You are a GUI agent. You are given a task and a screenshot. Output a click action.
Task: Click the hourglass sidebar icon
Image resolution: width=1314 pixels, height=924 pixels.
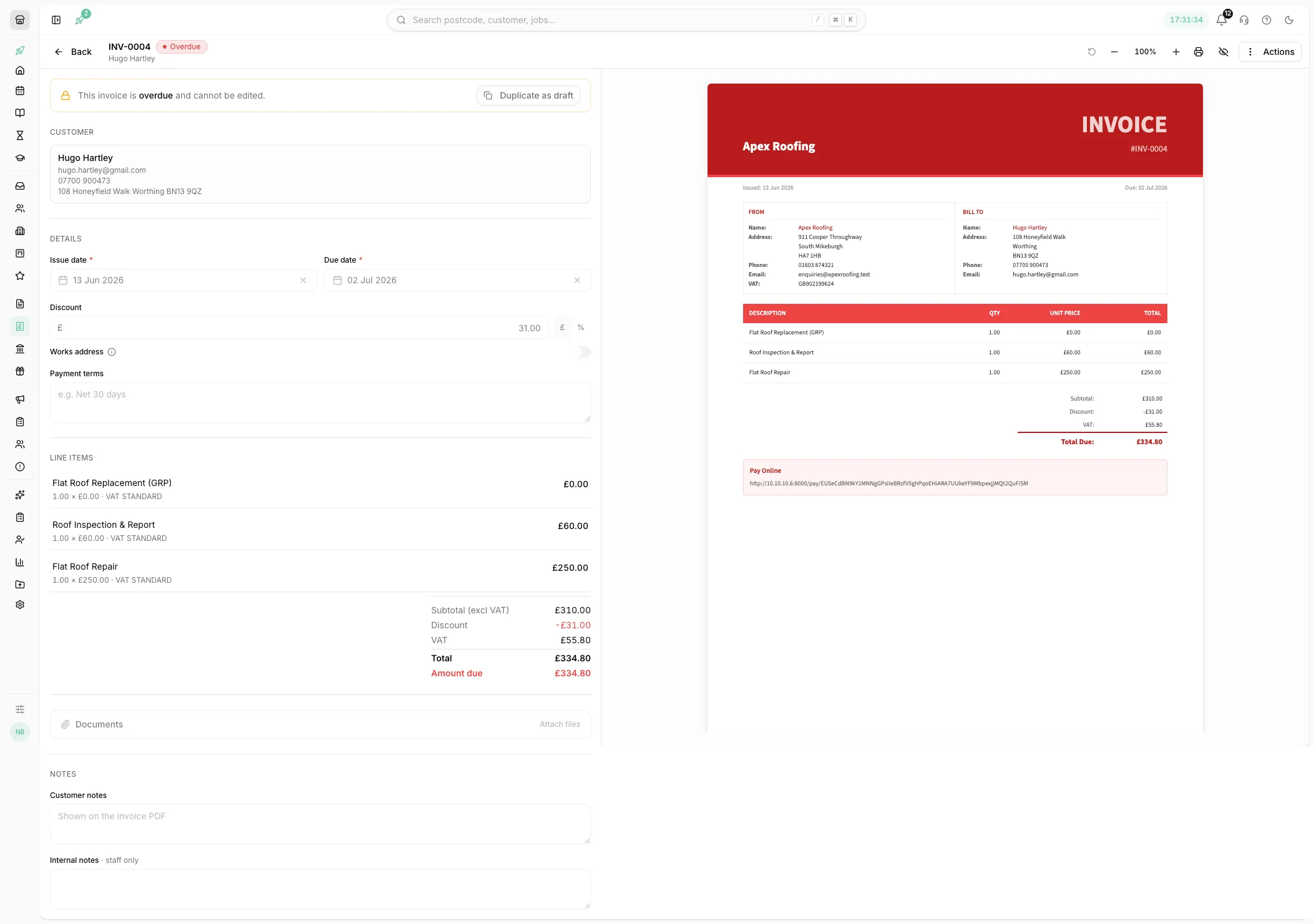click(x=20, y=135)
